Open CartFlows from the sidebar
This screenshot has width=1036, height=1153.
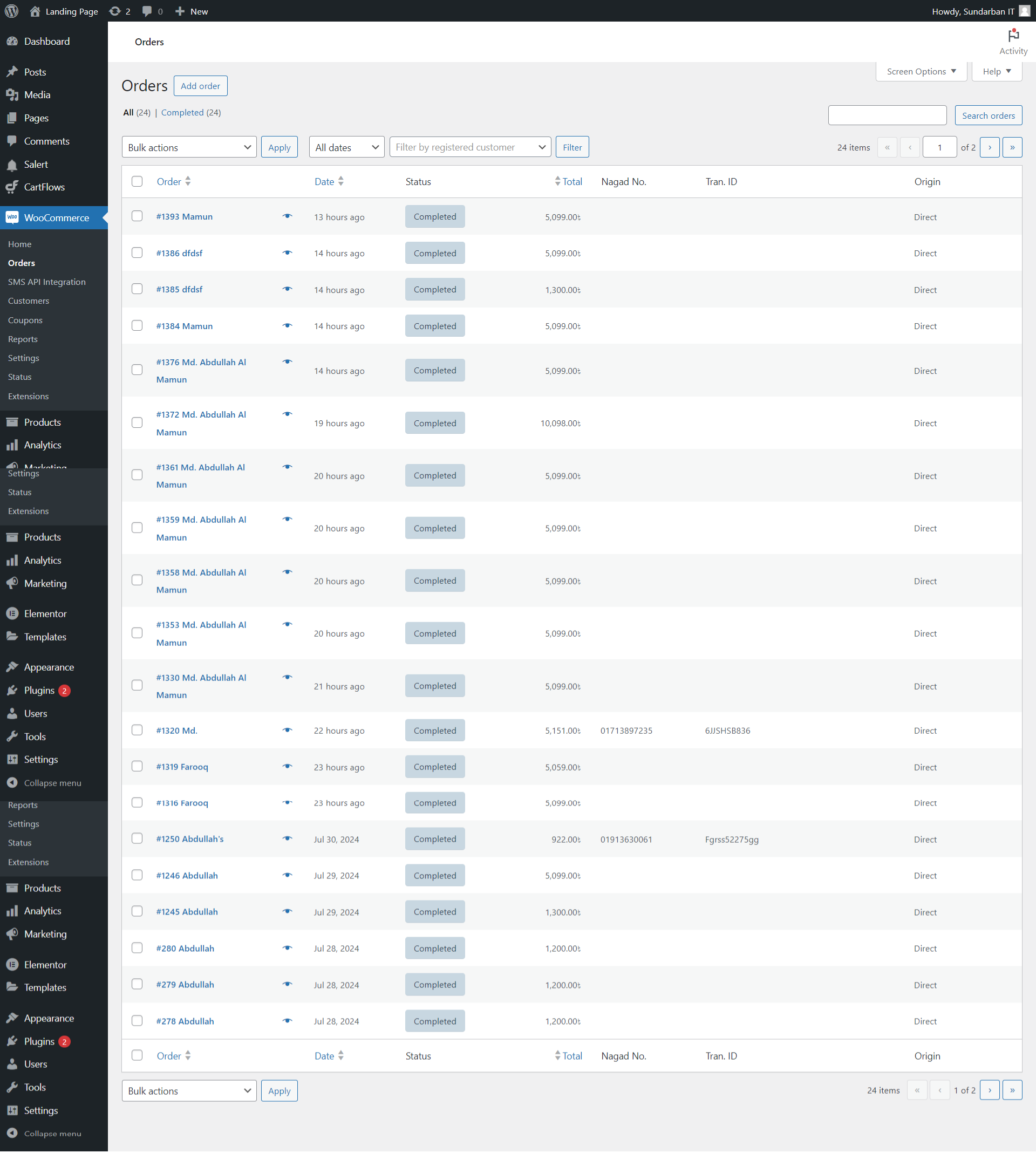click(44, 187)
